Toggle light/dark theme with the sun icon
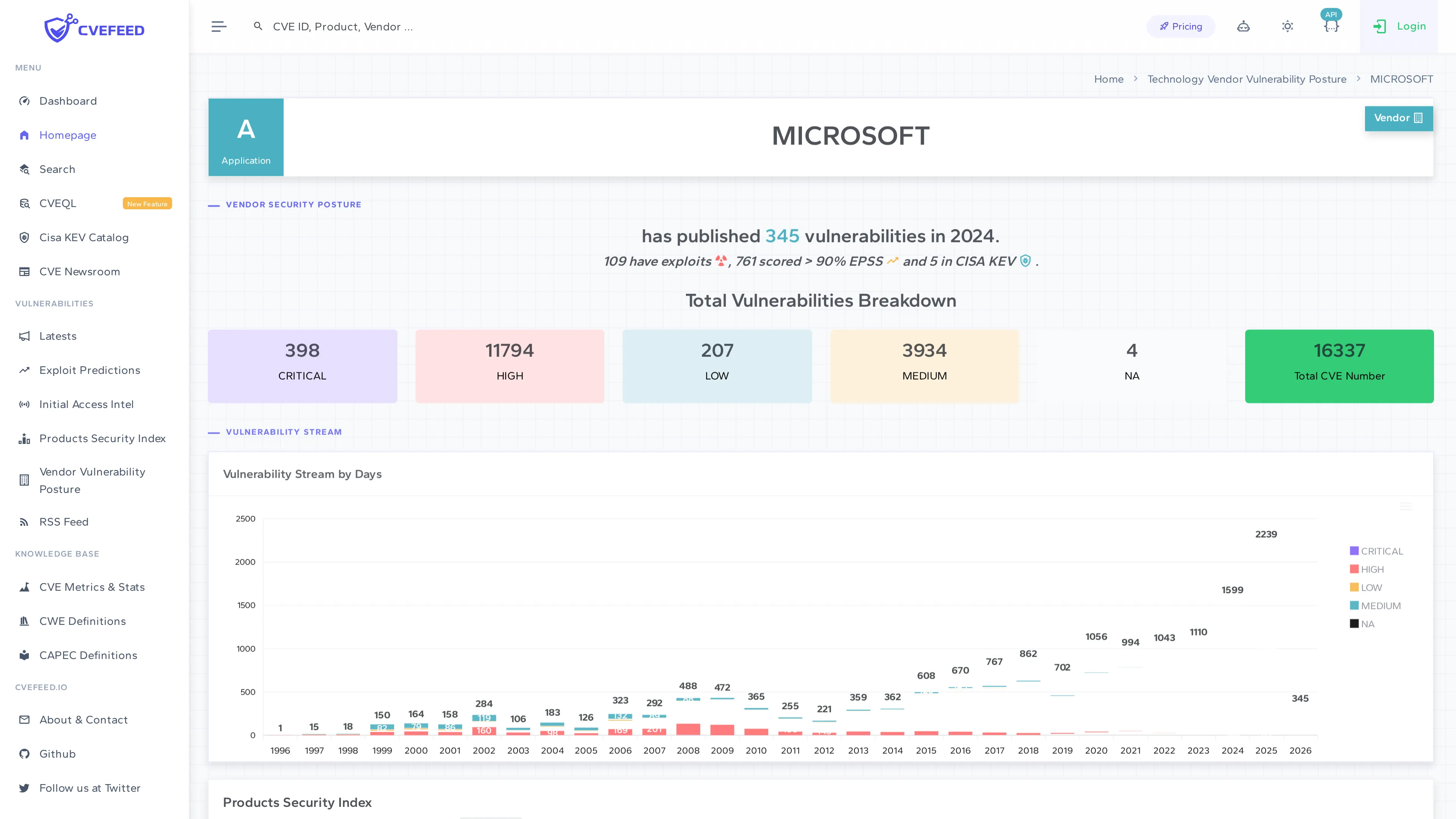The image size is (1456, 819). [1287, 26]
